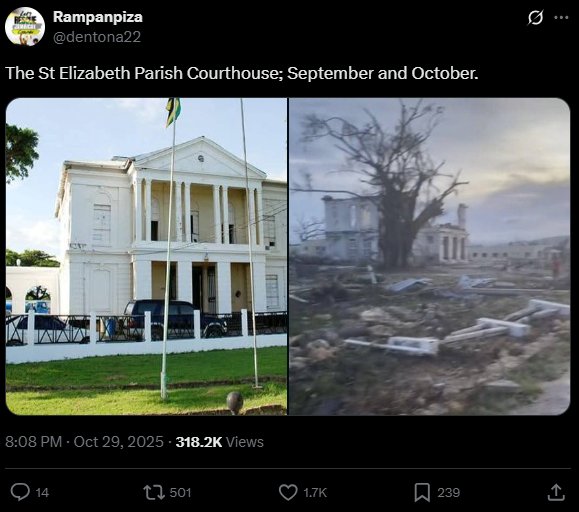Open the three-dot more options menu
Screen dimensions: 579x512
click(x=561, y=17)
